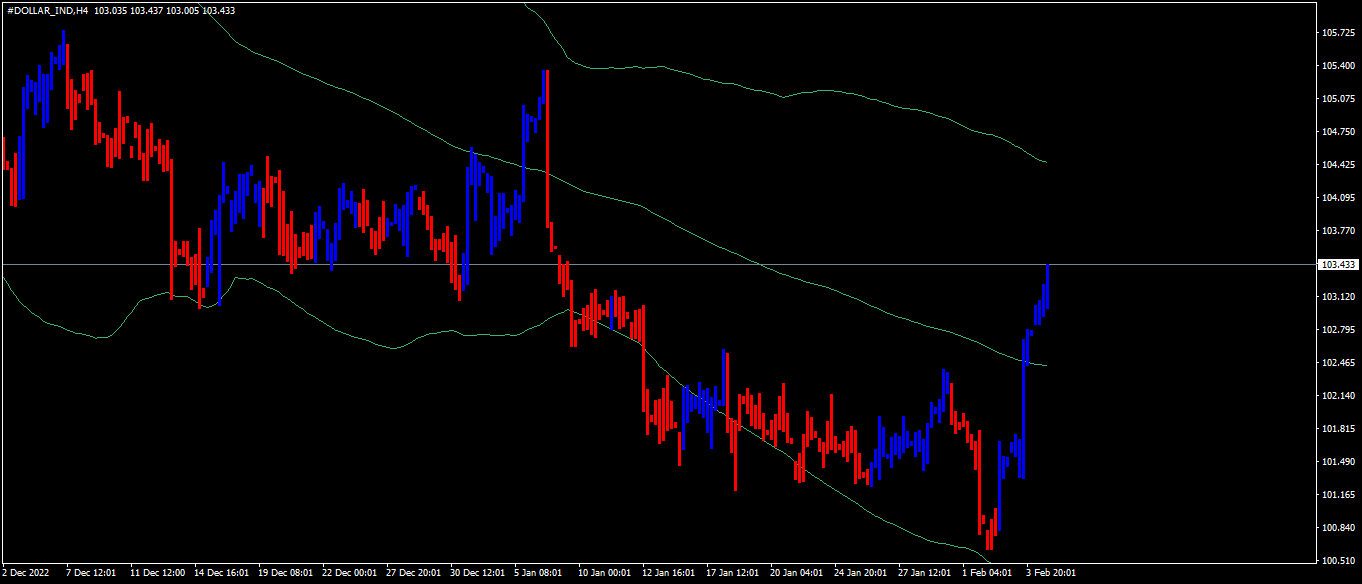Viewport: 1362px width, 584px height.
Task: Click the 100.510 price axis label
Action: [1338, 561]
